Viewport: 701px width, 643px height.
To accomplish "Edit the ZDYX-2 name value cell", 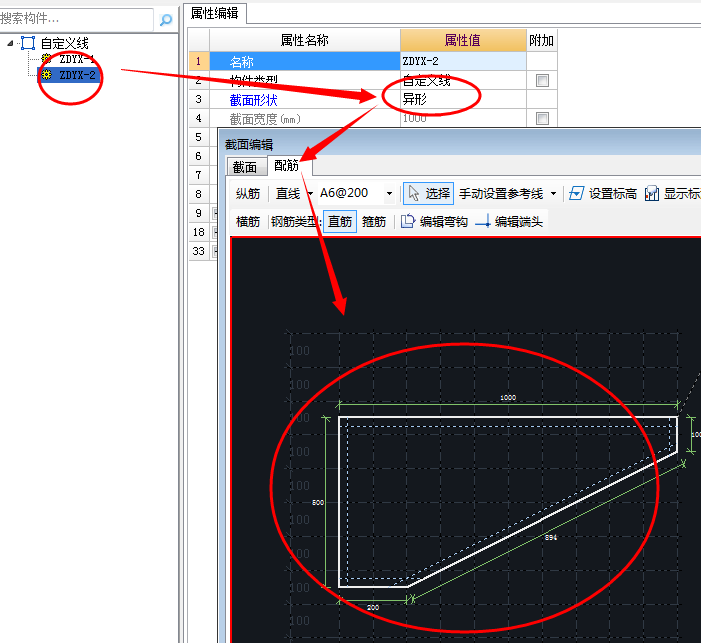I will tap(463, 61).
